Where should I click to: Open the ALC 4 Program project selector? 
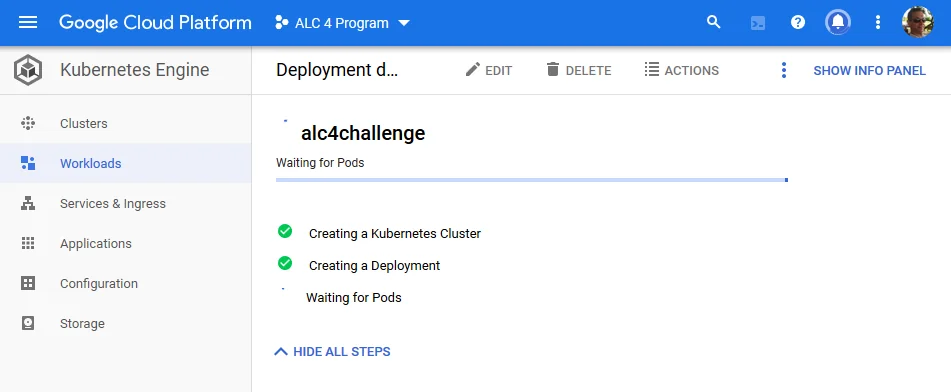[x=343, y=23]
